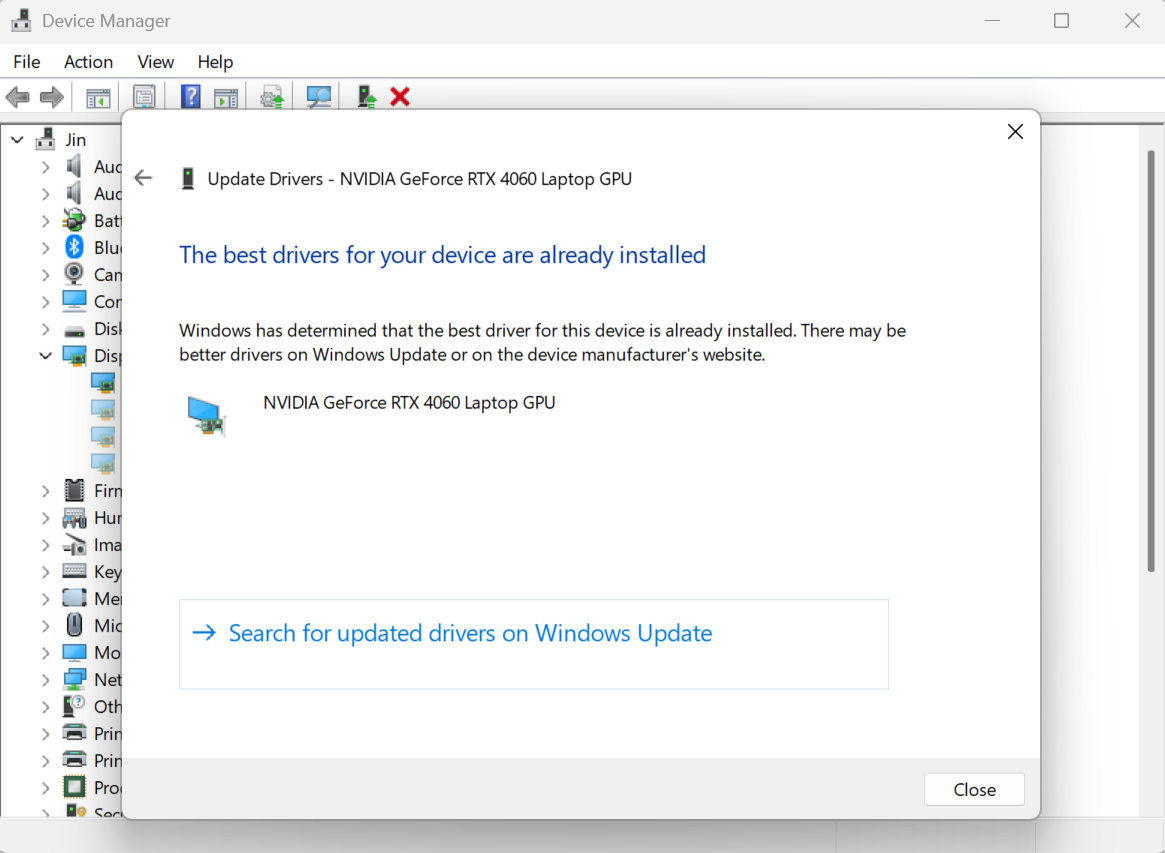Screen dimensions: 1165x853
Task: Click the 'best drivers already installed' heading
Action: click(x=442, y=255)
